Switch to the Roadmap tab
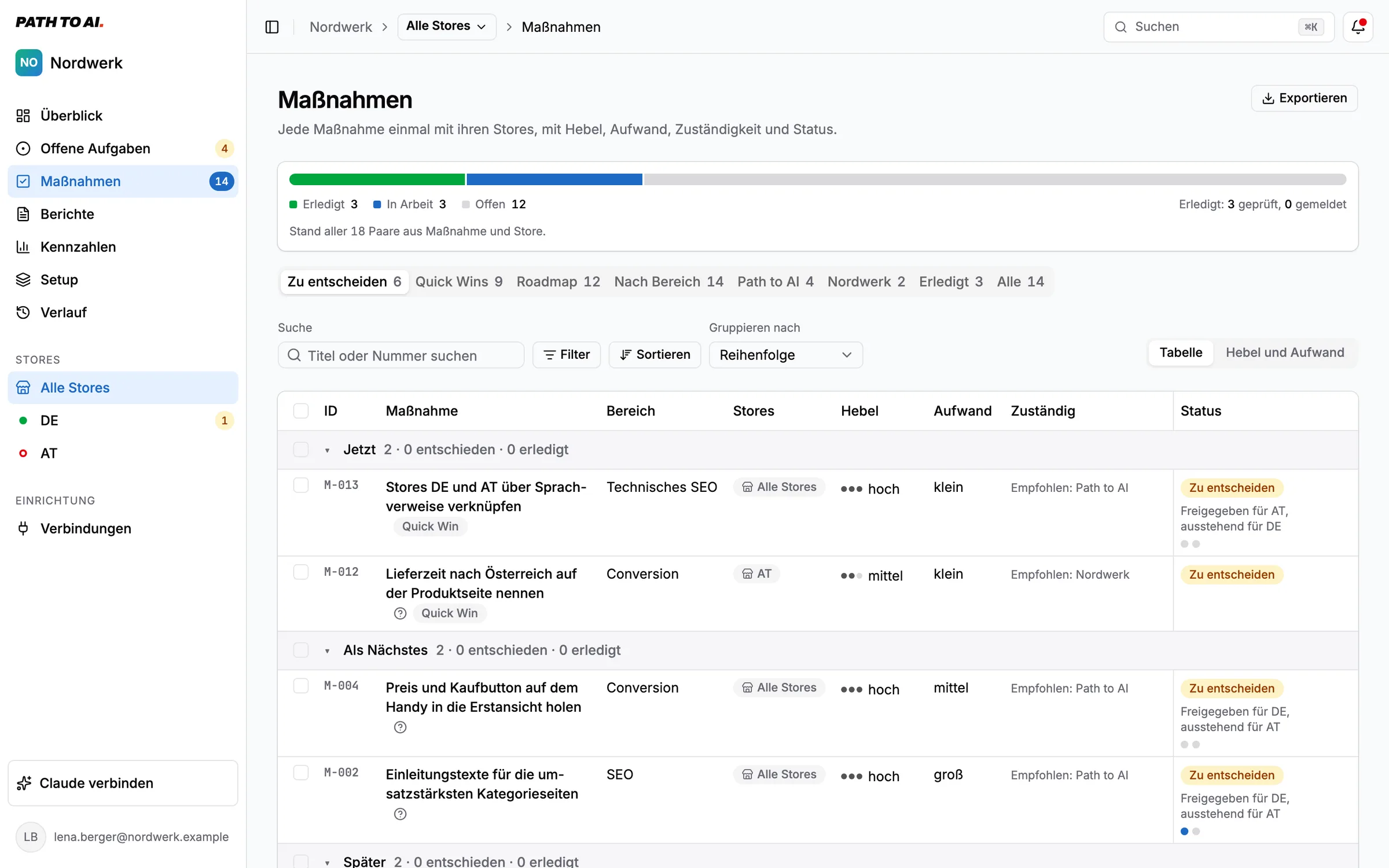Screen dimensions: 1389x868 coord(558,282)
